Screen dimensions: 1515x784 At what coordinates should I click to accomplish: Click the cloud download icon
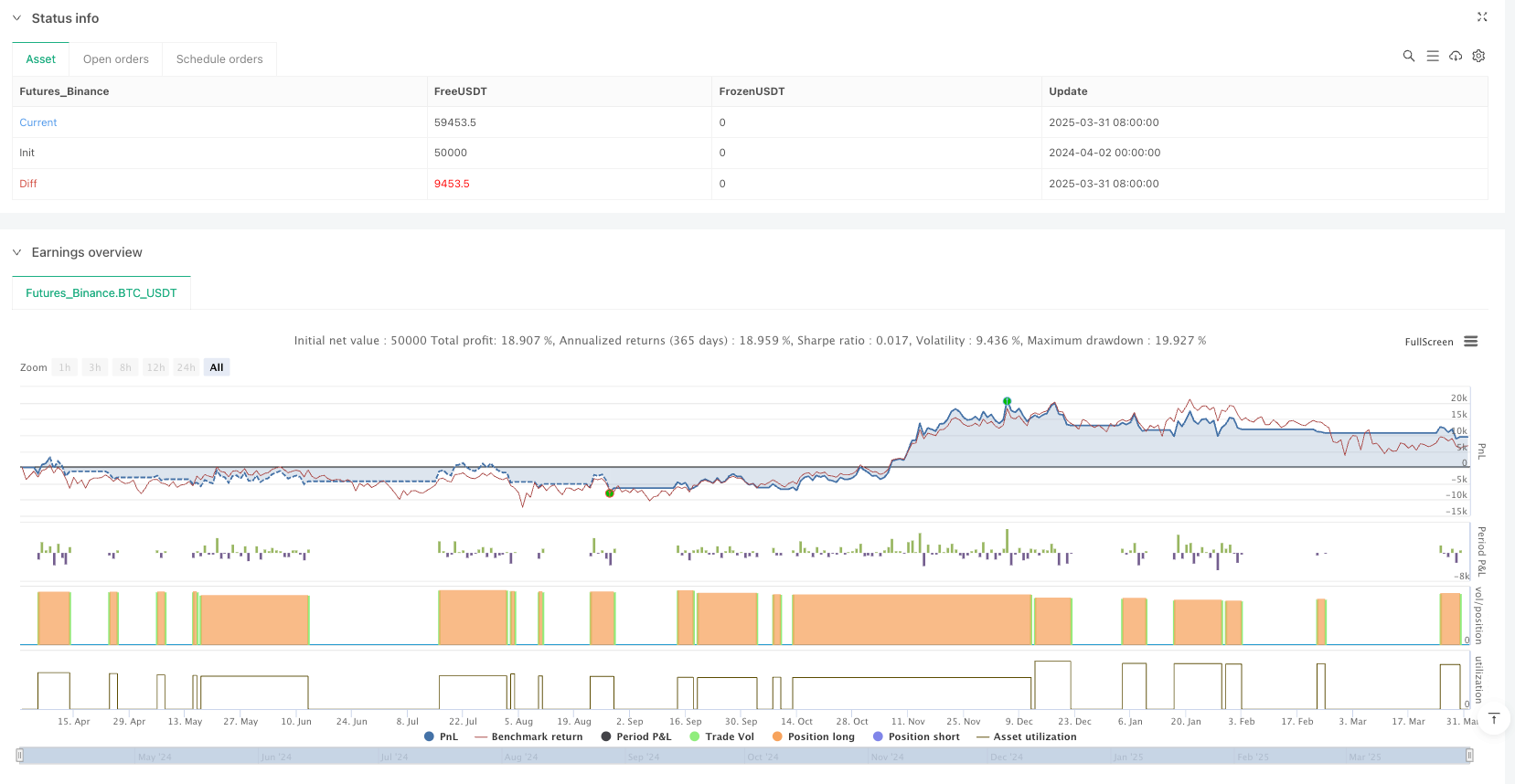click(x=1456, y=56)
